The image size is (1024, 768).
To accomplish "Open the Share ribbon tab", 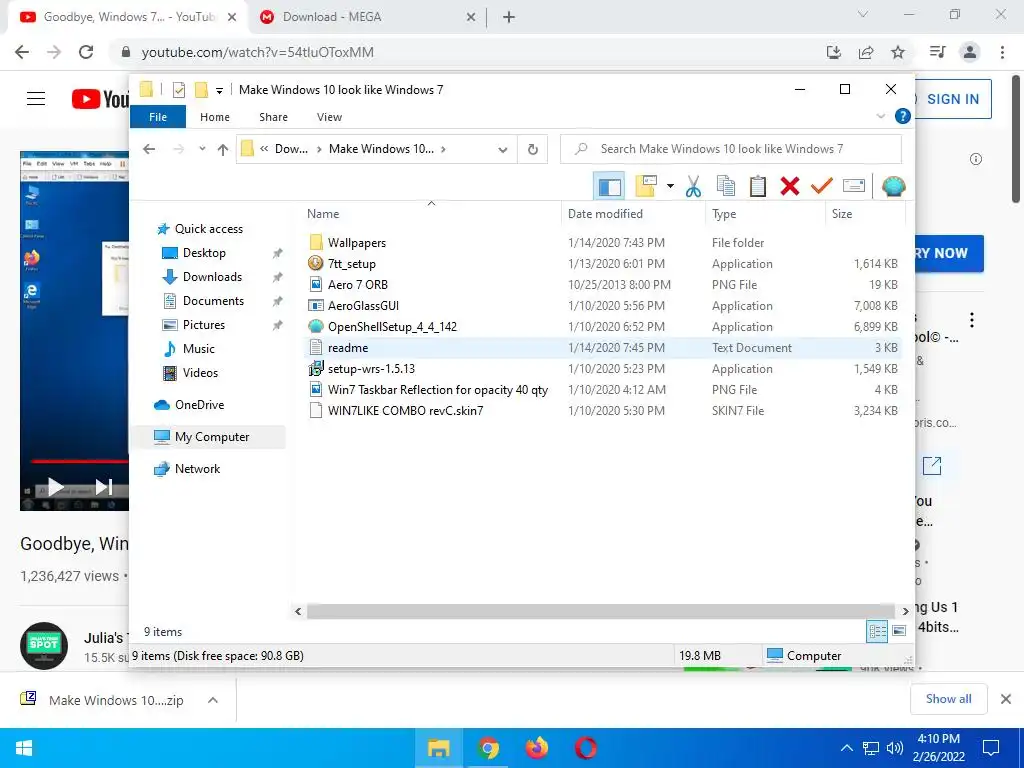I will 273,117.
